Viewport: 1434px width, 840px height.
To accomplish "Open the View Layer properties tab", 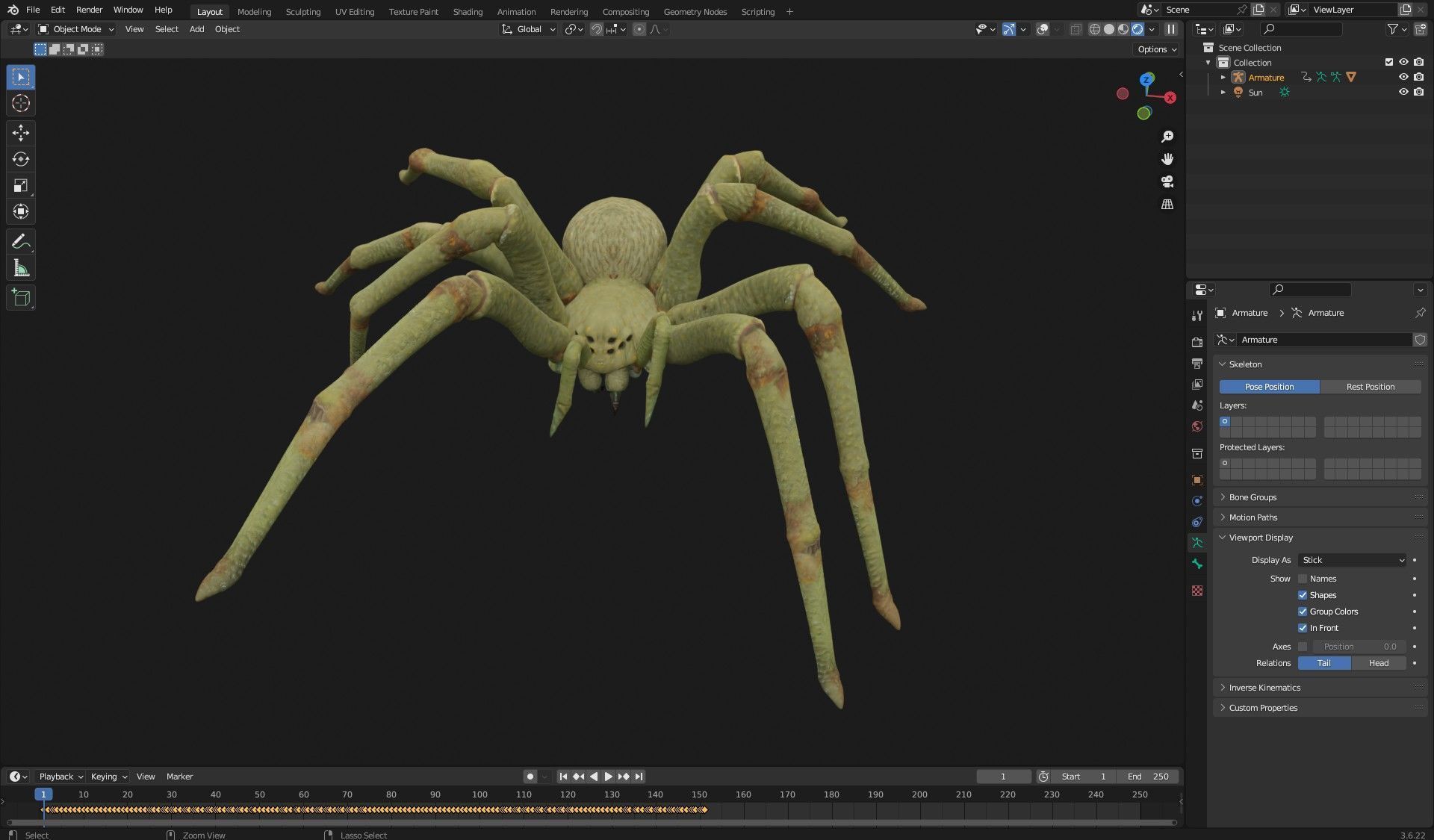I will [1197, 385].
